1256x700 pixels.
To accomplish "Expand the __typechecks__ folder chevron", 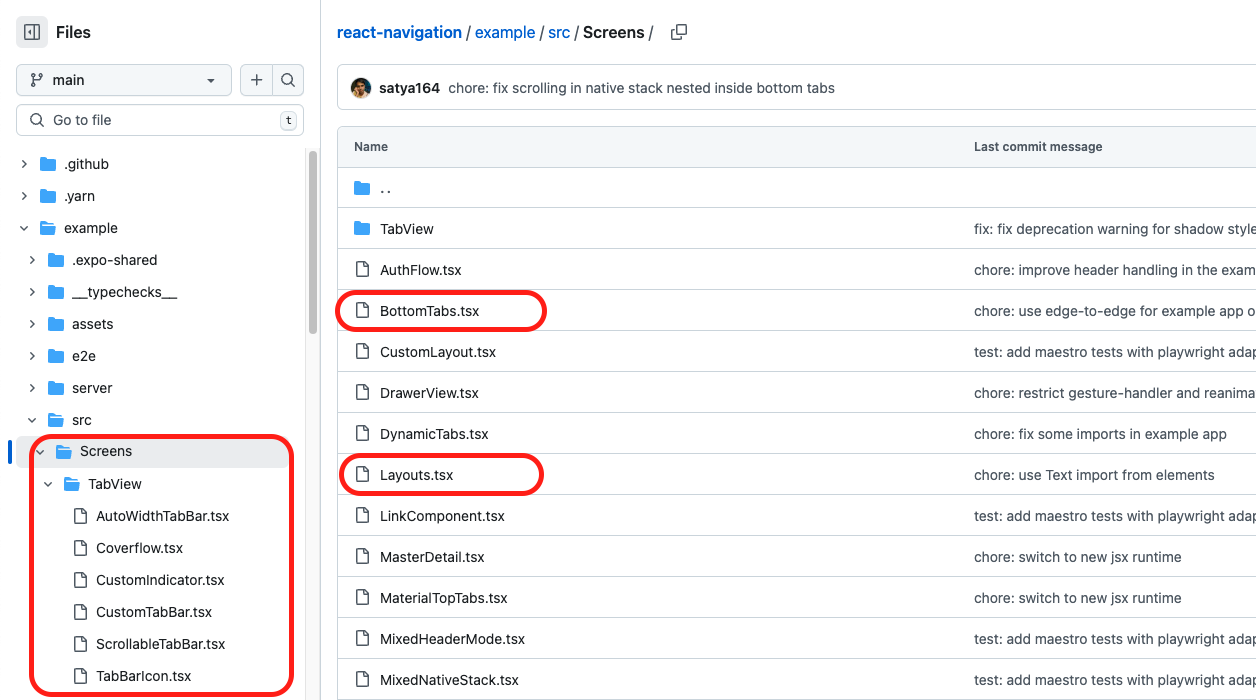I will point(32,292).
